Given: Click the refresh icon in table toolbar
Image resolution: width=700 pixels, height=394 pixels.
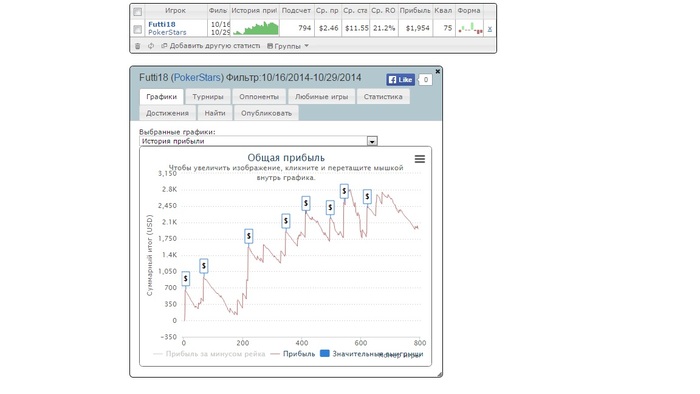Looking at the screenshot, I should 151,46.
